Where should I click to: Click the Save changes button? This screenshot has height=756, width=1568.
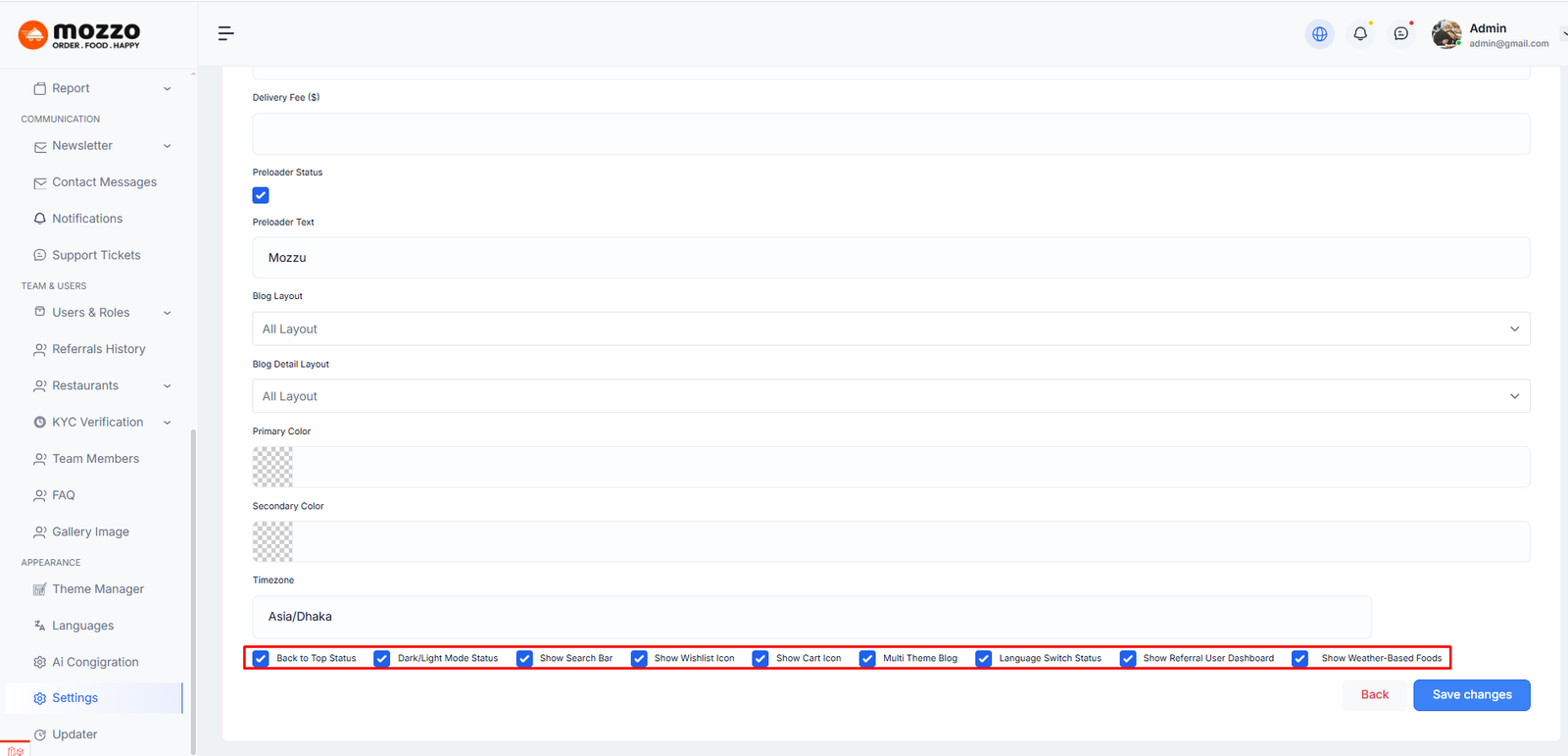tap(1471, 695)
